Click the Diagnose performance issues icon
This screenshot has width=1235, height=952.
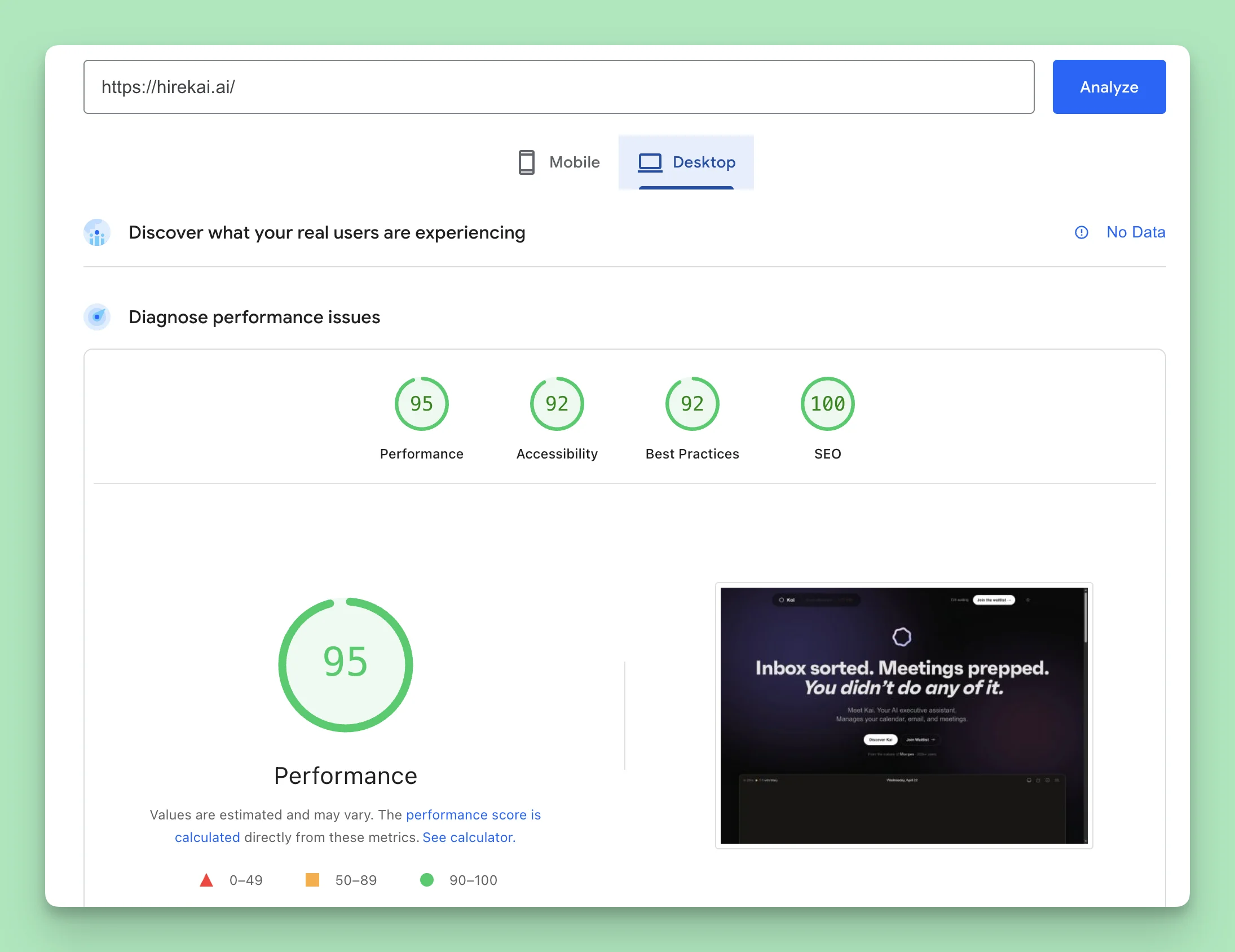click(x=97, y=317)
